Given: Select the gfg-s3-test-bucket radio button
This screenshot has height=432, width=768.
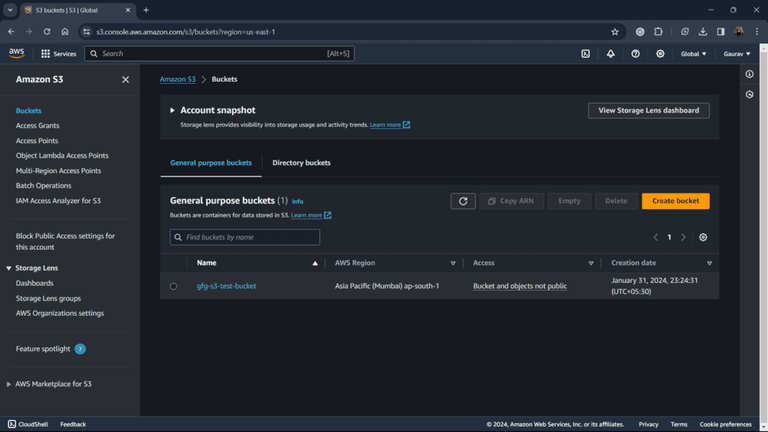Looking at the screenshot, I should click(x=173, y=286).
